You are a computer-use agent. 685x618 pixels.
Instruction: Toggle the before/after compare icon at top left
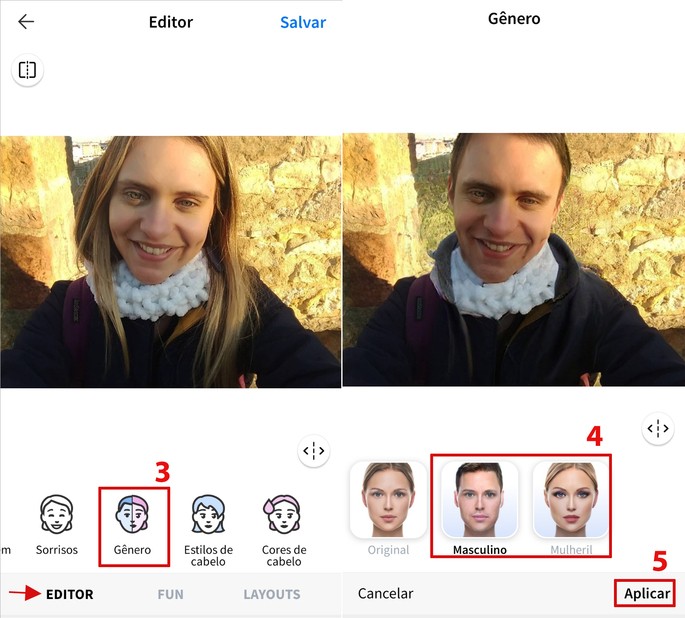click(27, 70)
